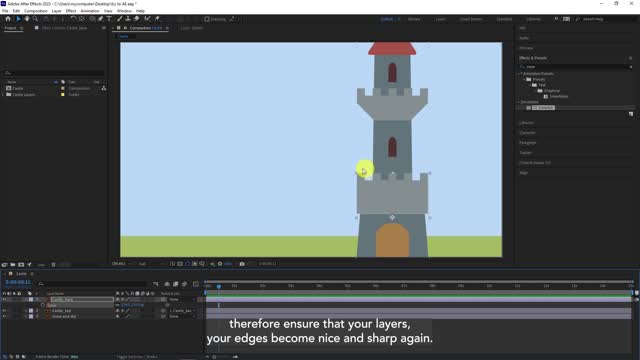Click the composition mini-flowchart icon in timeline
Screen dimensions: 640x360
(156, 284)
